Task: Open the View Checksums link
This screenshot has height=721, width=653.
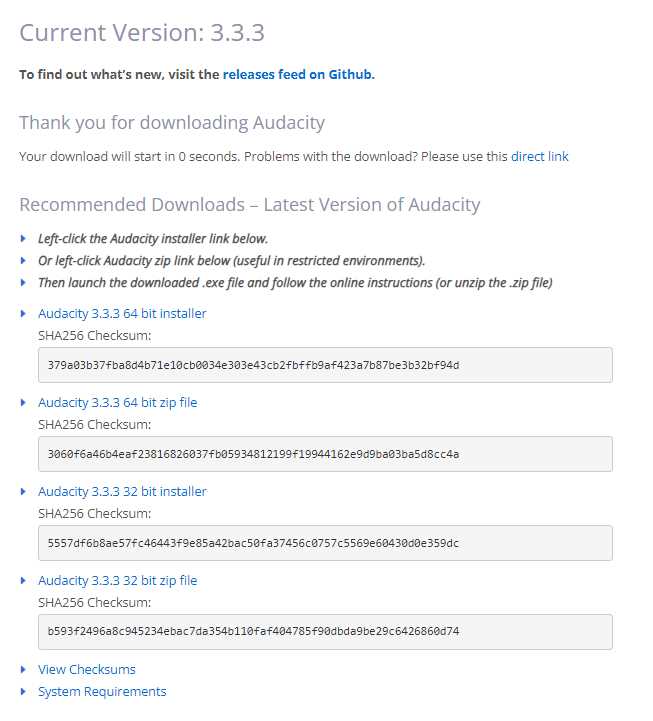Action: pyautogui.click(x=86, y=670)
